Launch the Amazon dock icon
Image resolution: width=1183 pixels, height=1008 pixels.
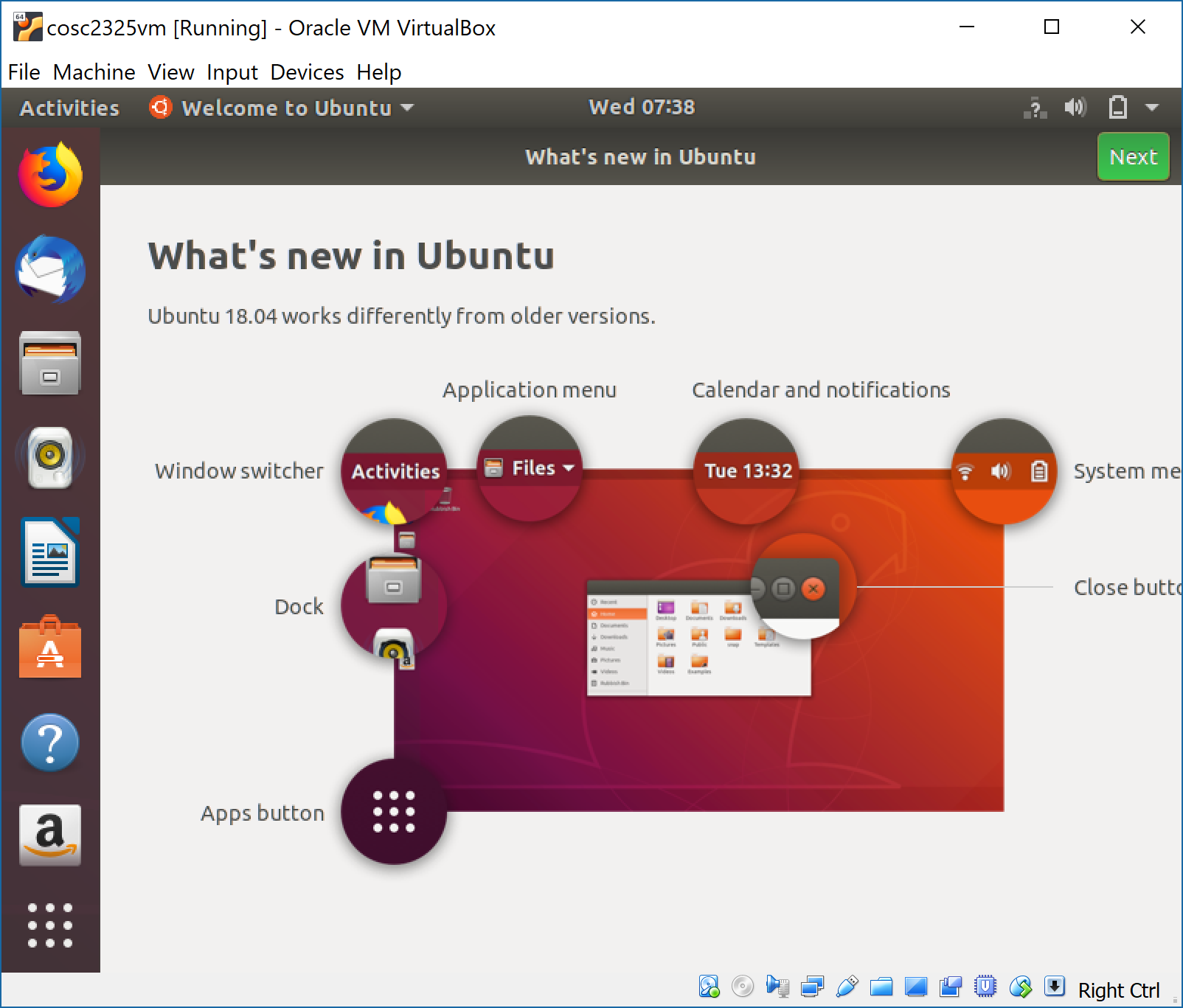tap(50, 835)
